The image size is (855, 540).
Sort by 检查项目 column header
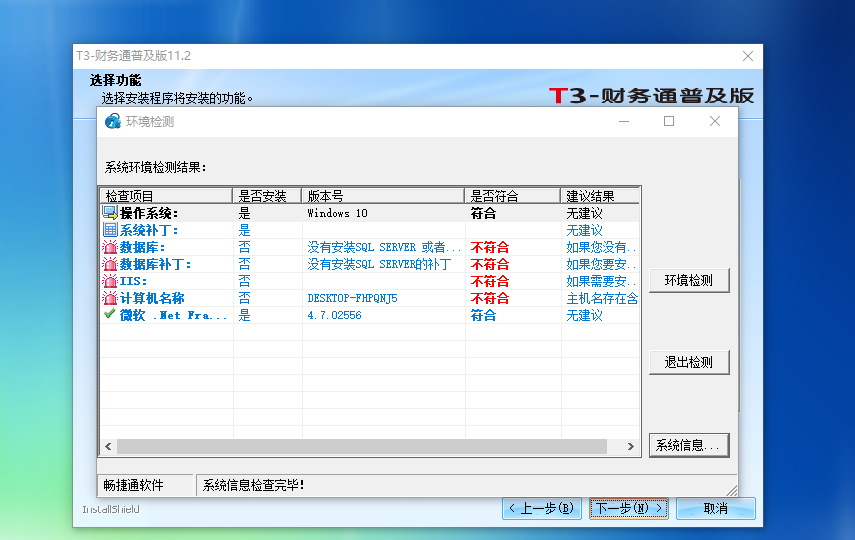(166, 195)
